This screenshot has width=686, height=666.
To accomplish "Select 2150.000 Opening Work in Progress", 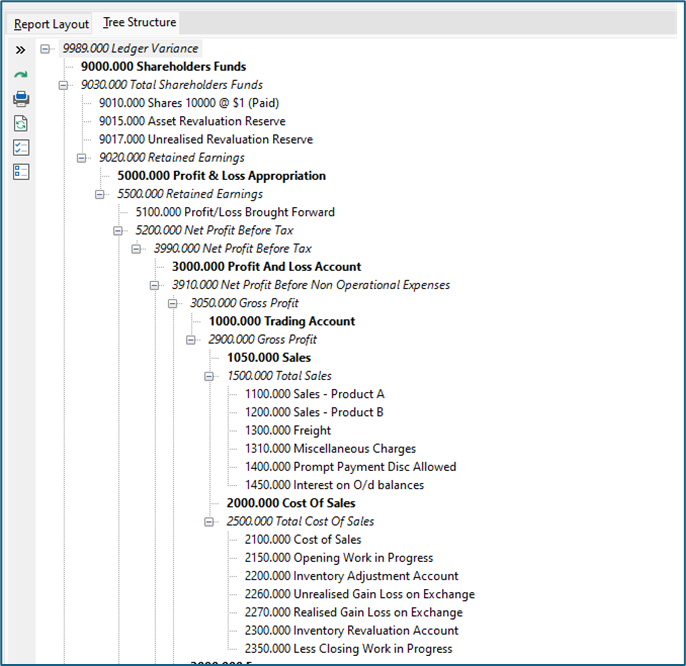I will tap(339, 558).
